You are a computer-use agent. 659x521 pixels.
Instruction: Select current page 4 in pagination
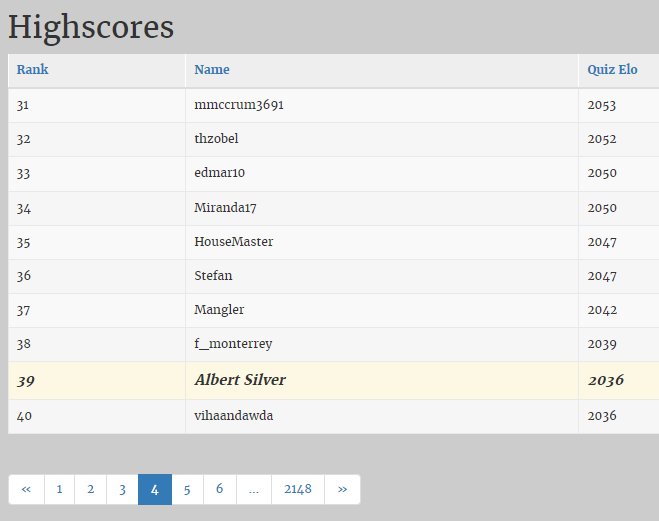(155, 489)
